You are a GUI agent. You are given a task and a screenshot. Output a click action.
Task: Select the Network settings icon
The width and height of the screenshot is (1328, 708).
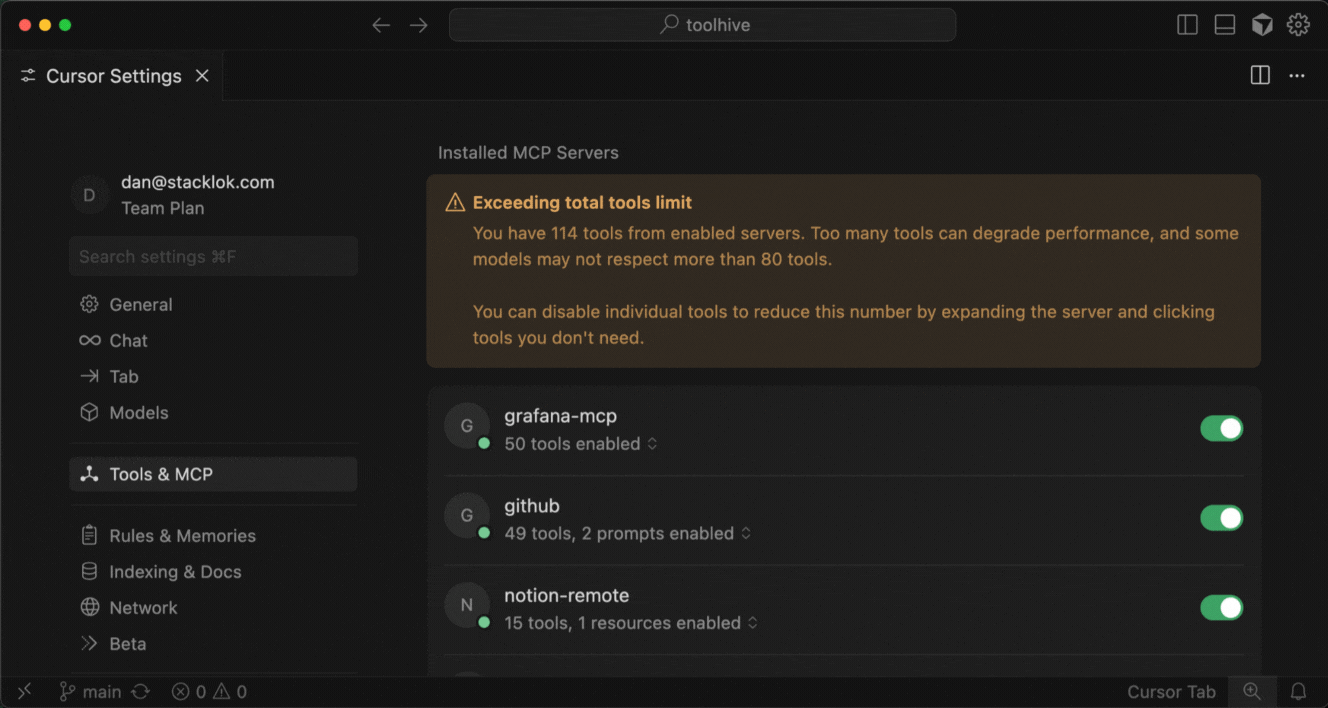[89, 607]
